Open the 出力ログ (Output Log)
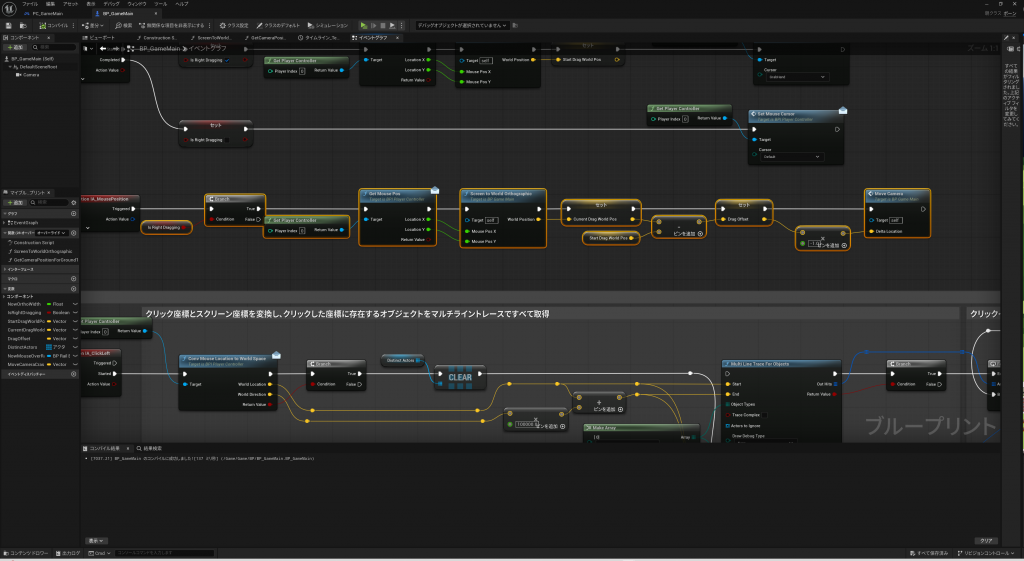1024x561 pixels. [68, 553]
